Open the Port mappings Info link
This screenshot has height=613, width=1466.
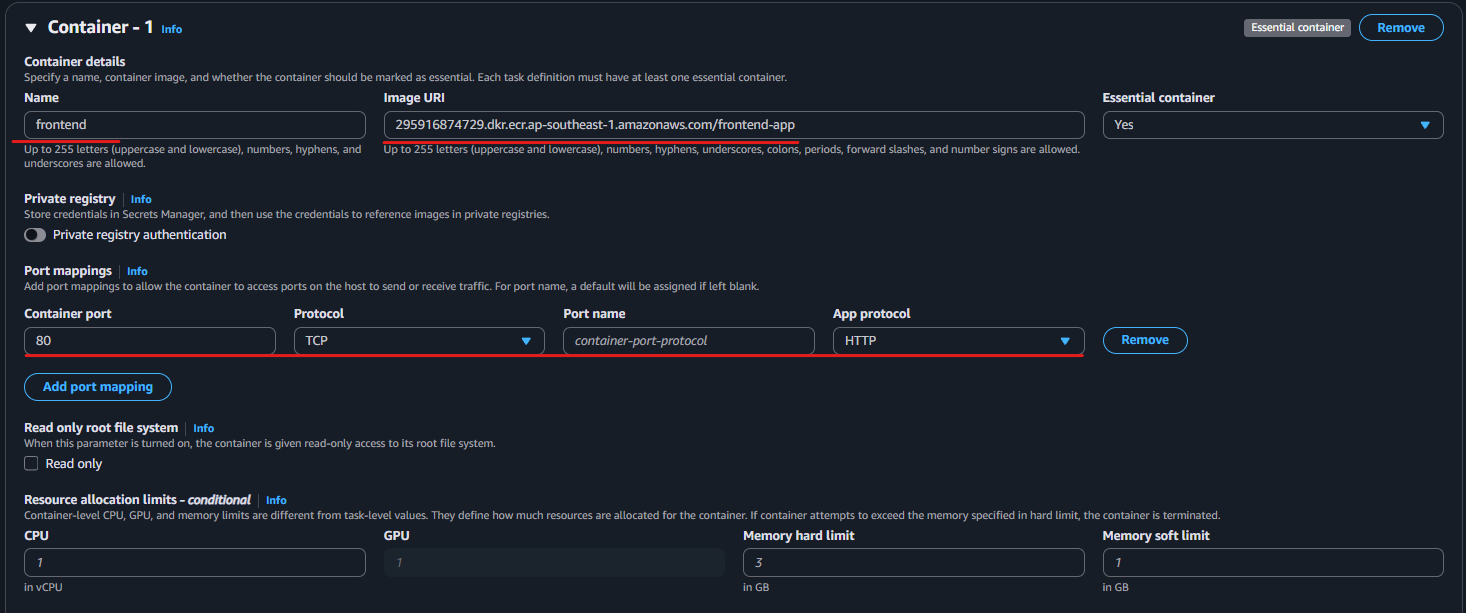(137, 270)
